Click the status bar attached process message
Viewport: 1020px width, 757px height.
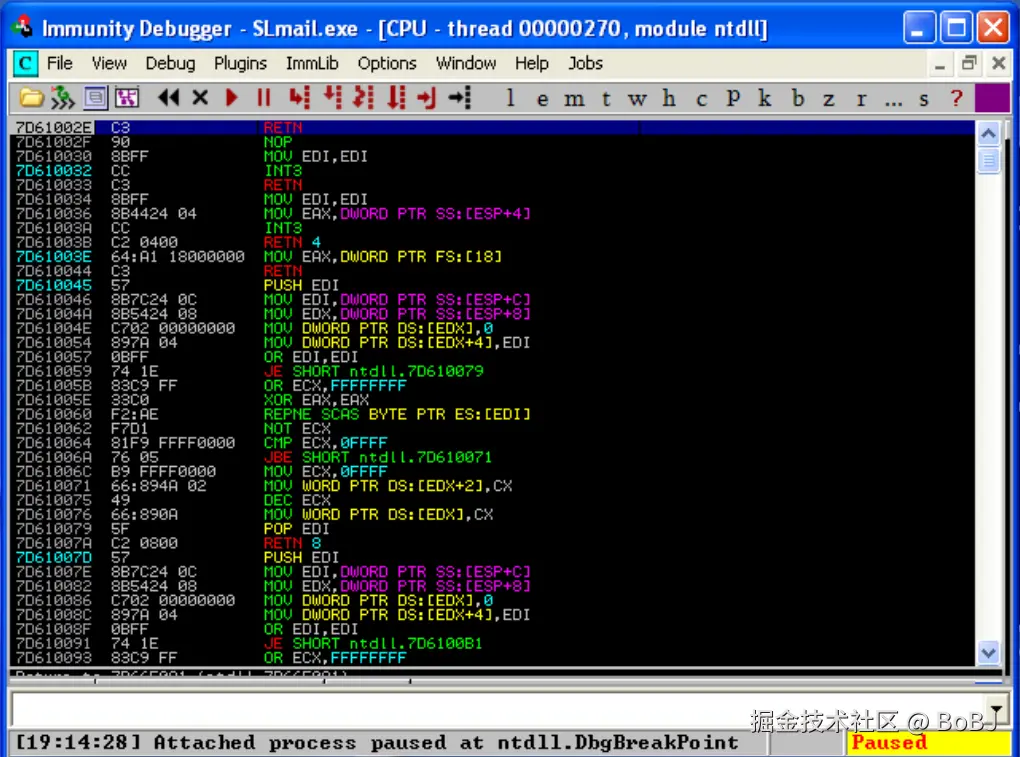[377, 742]
